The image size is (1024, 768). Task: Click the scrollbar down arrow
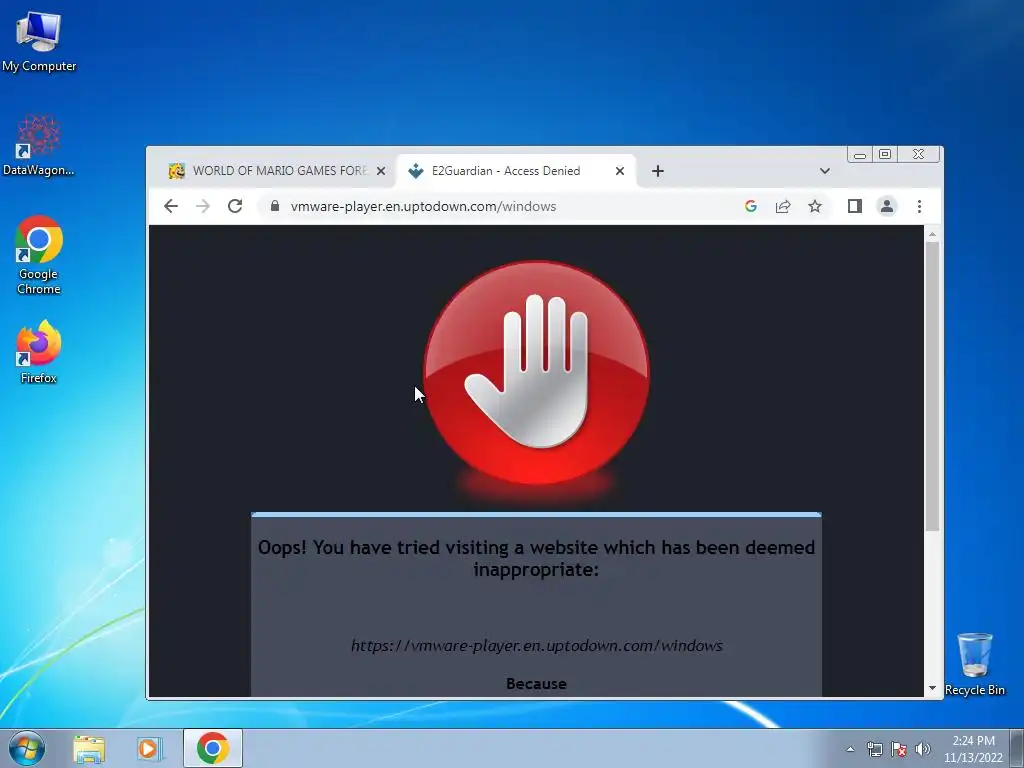pos(933,689)
